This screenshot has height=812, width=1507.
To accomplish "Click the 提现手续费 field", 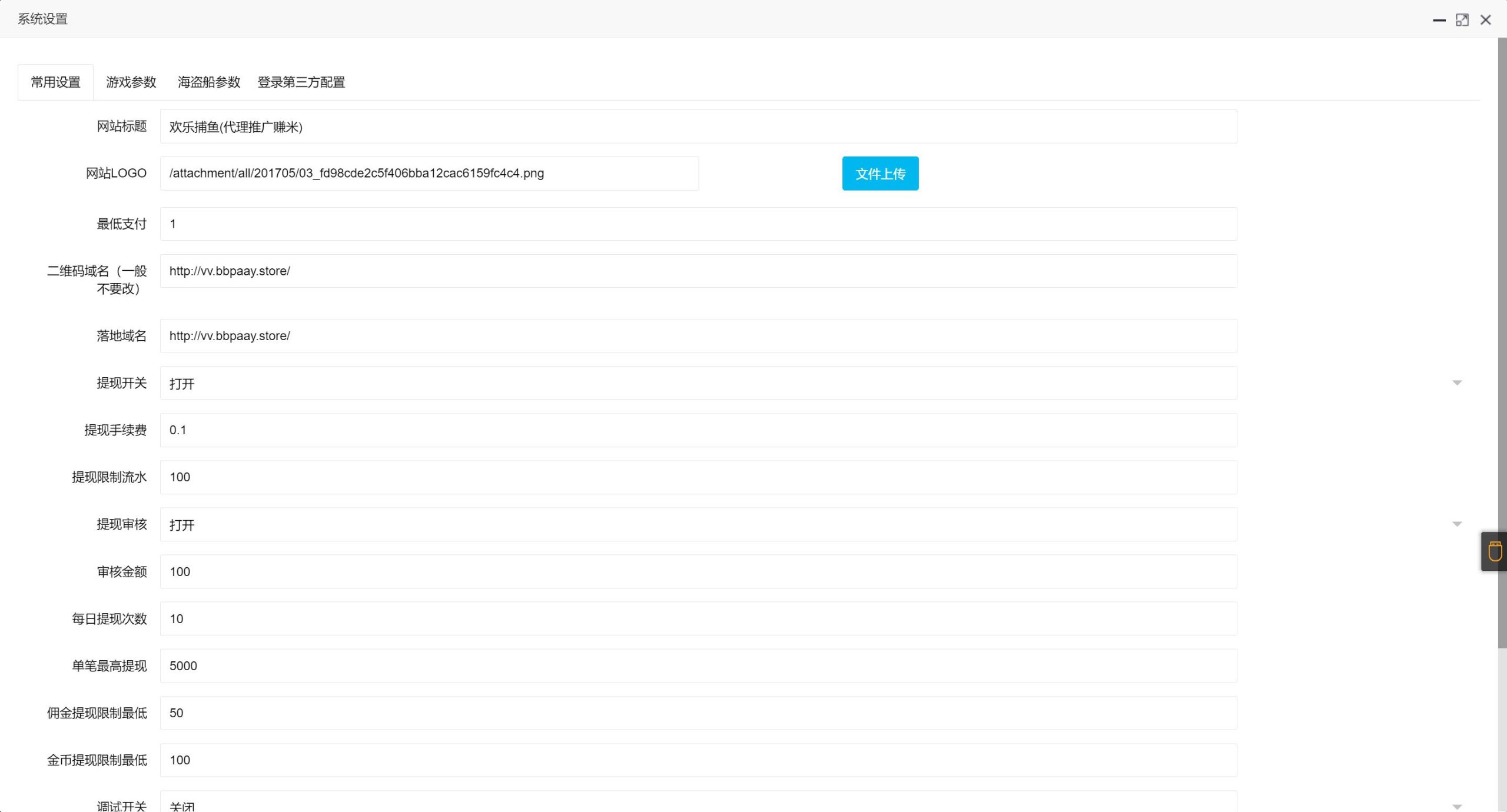I will [698, 430].
